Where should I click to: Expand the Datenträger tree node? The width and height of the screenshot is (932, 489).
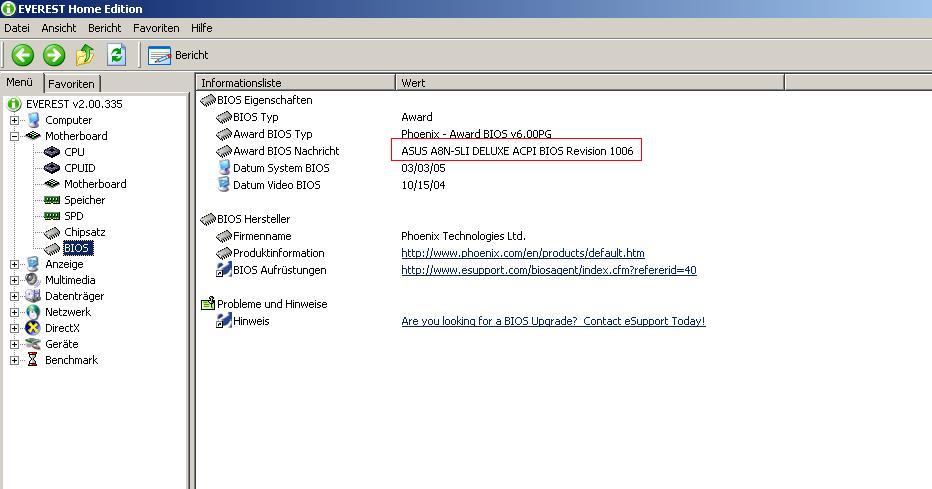point(14,296)
